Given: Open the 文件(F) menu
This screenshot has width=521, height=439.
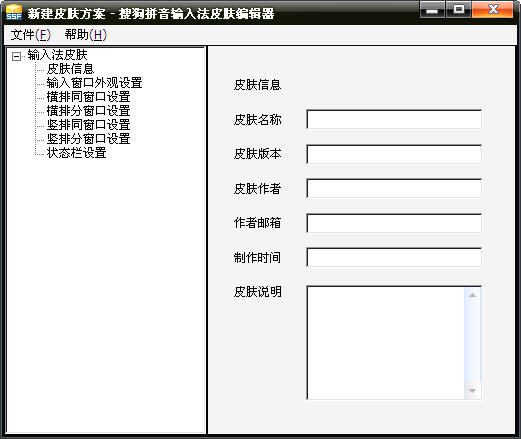Looking at the screenshot, I should (30, 35).
